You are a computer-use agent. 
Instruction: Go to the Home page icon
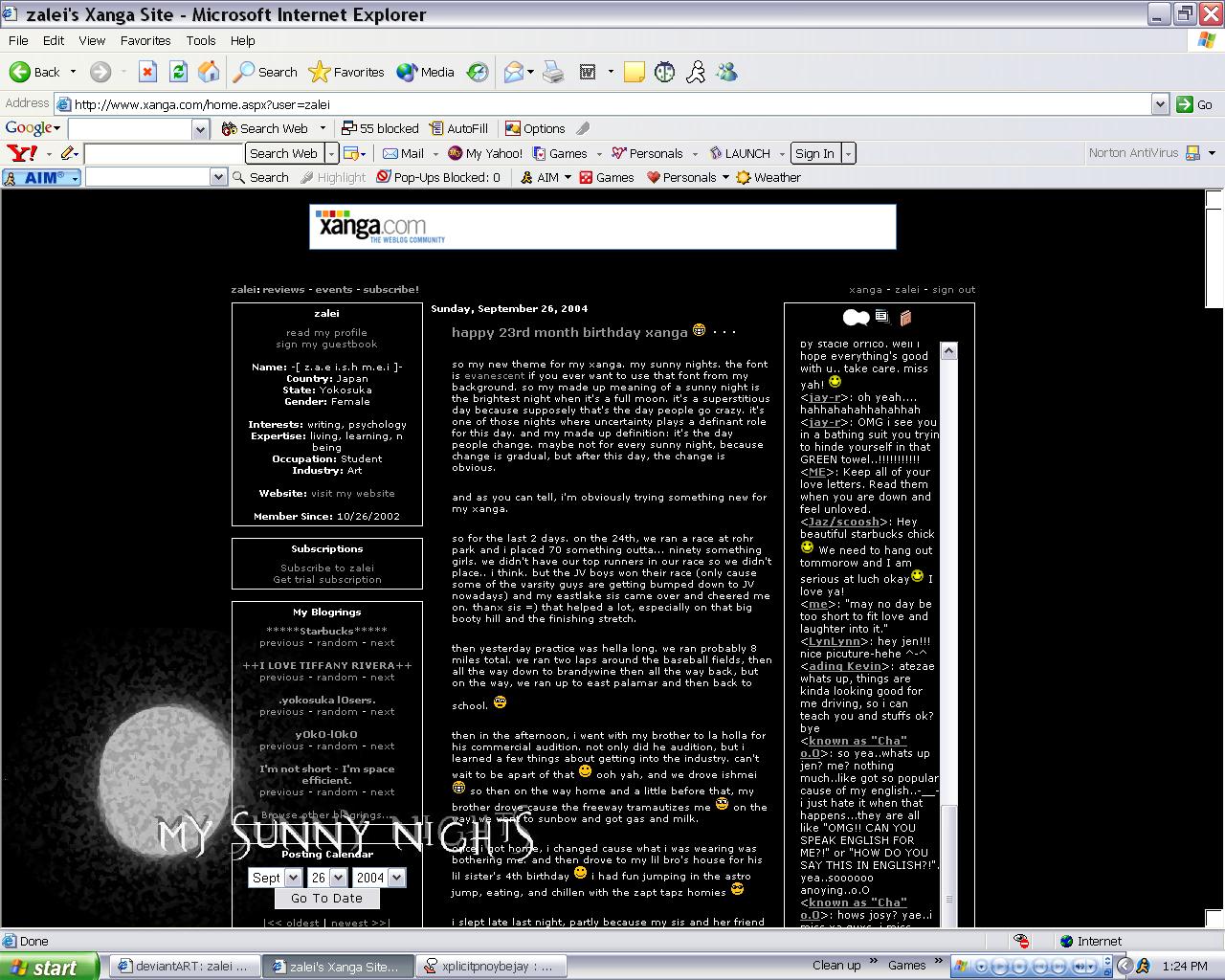[208, 72]
